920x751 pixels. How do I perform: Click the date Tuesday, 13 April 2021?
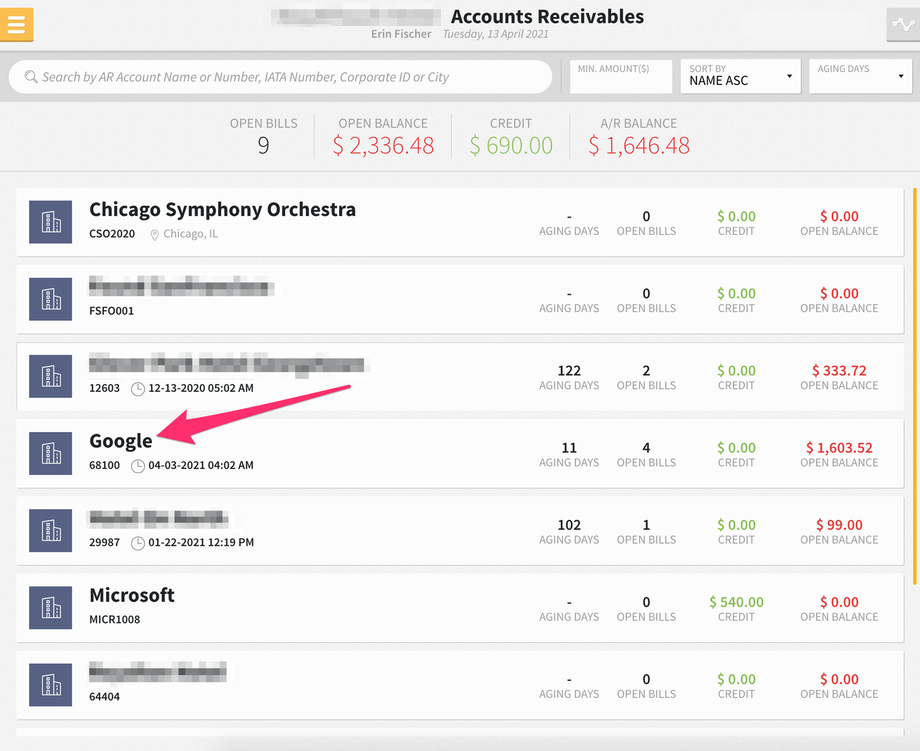click(496, 34)
